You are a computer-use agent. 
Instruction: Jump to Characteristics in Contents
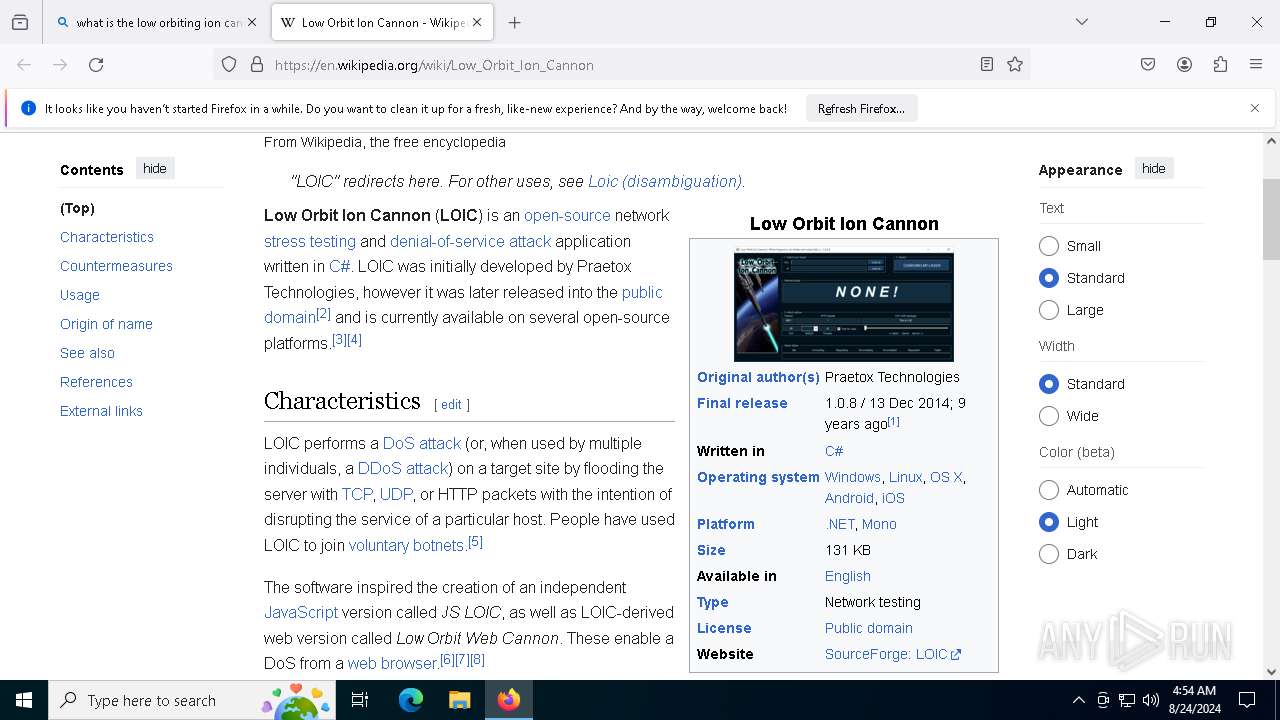[107, 237]
